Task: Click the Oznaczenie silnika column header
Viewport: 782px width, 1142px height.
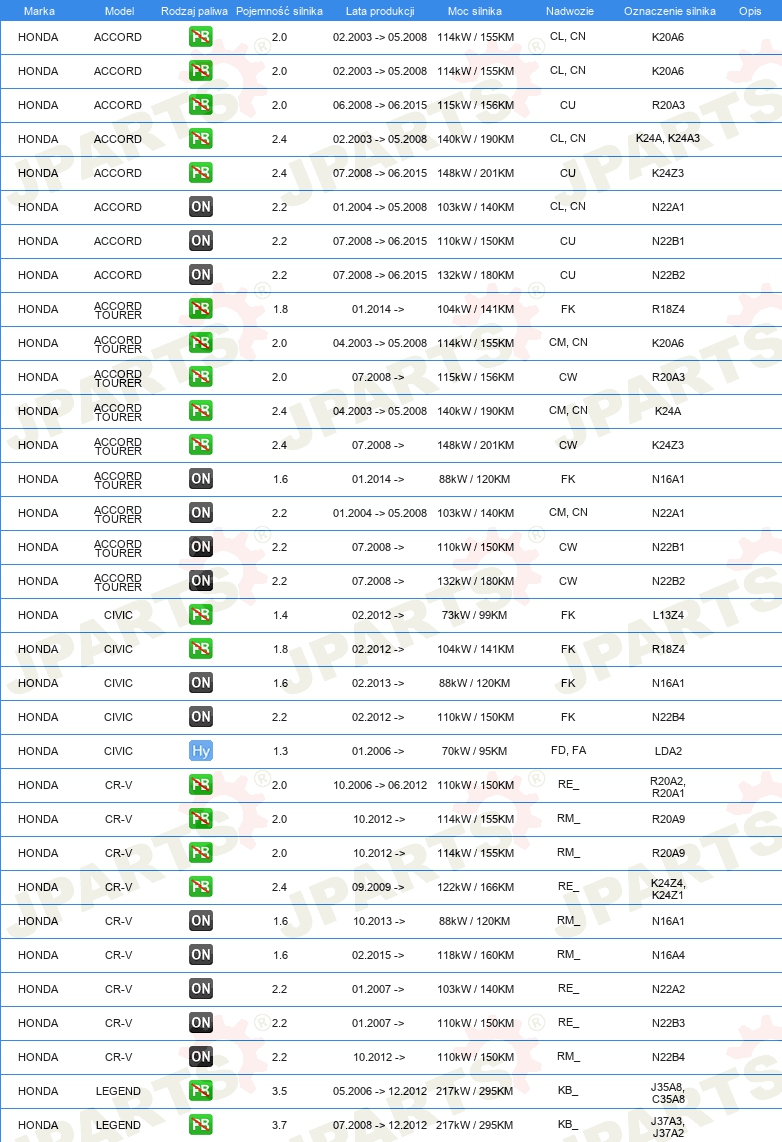Action: click(669, 11)
